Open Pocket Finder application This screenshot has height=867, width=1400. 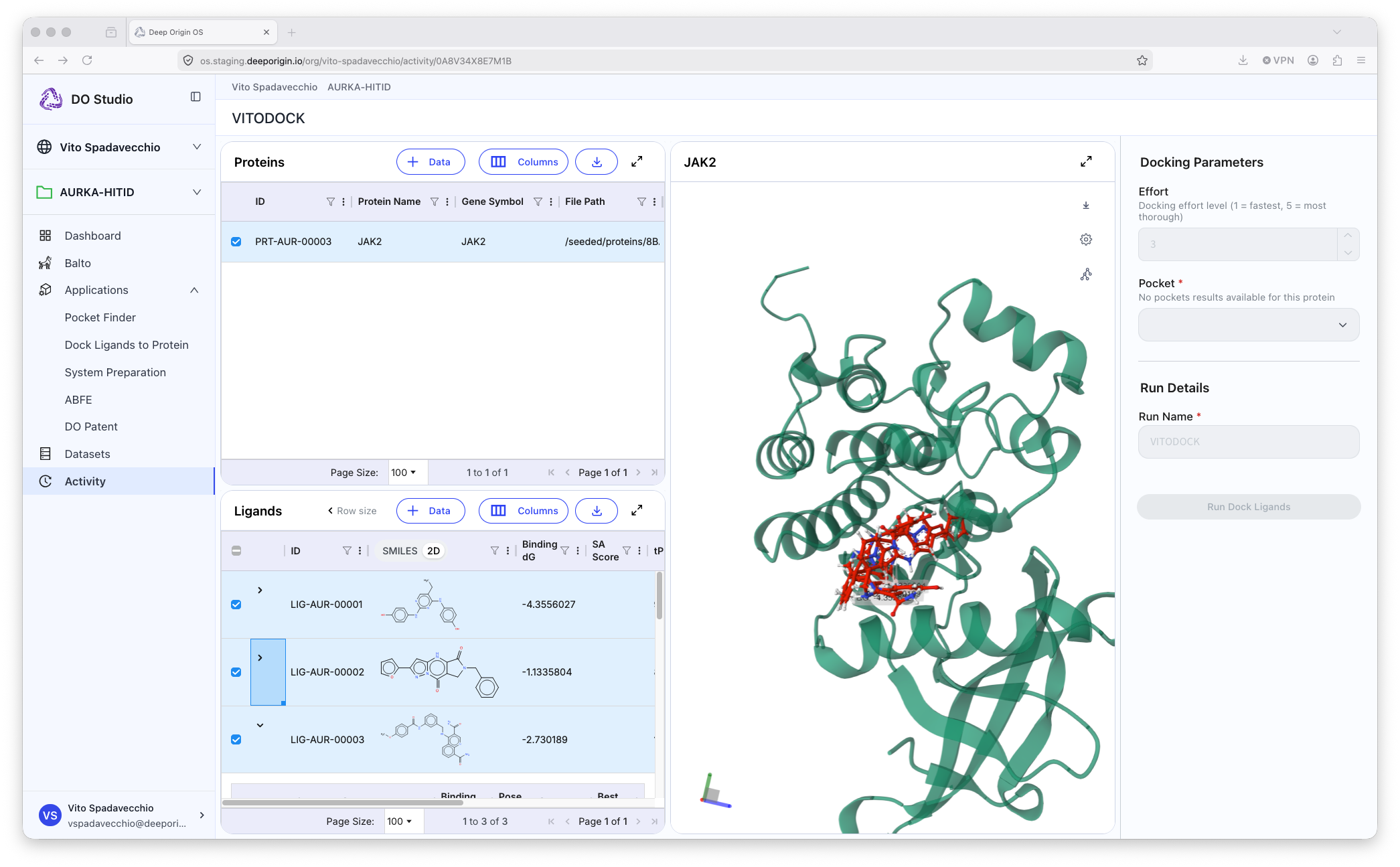tap(100, 317)
